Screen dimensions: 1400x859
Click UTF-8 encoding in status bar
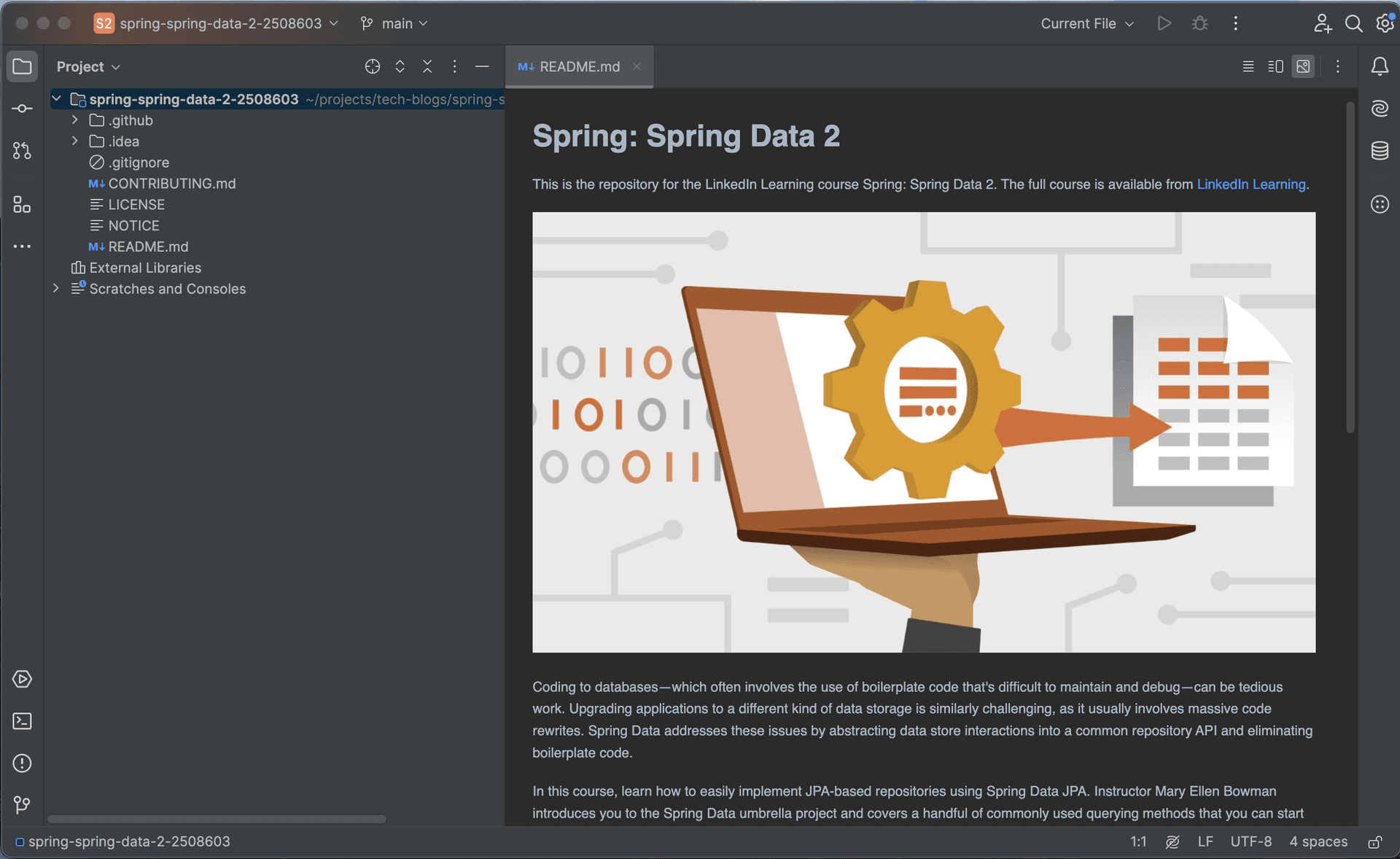pos(1251,842)
